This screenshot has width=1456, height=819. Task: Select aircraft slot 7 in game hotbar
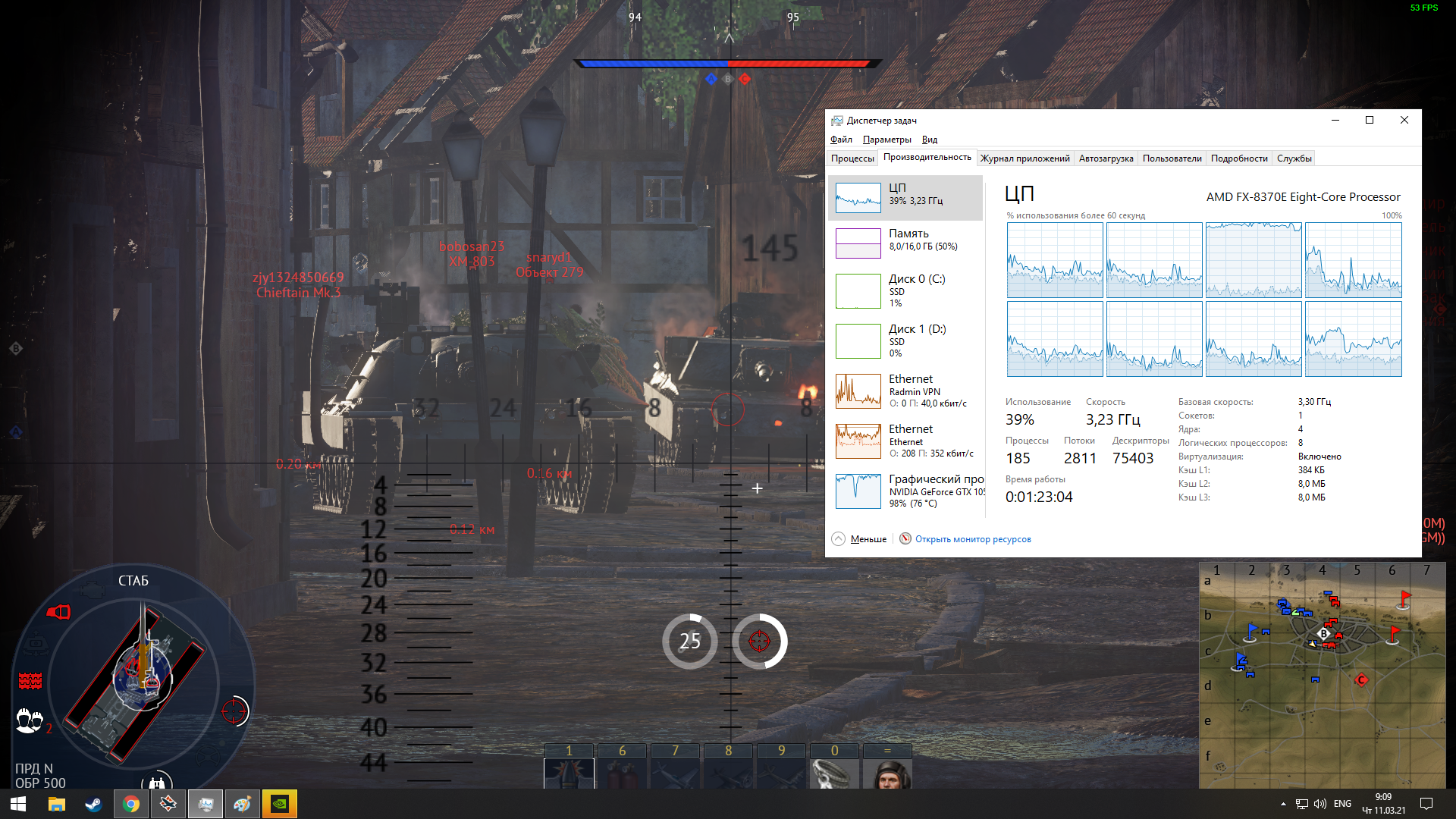pyautogui.click(x=675, y=766)
